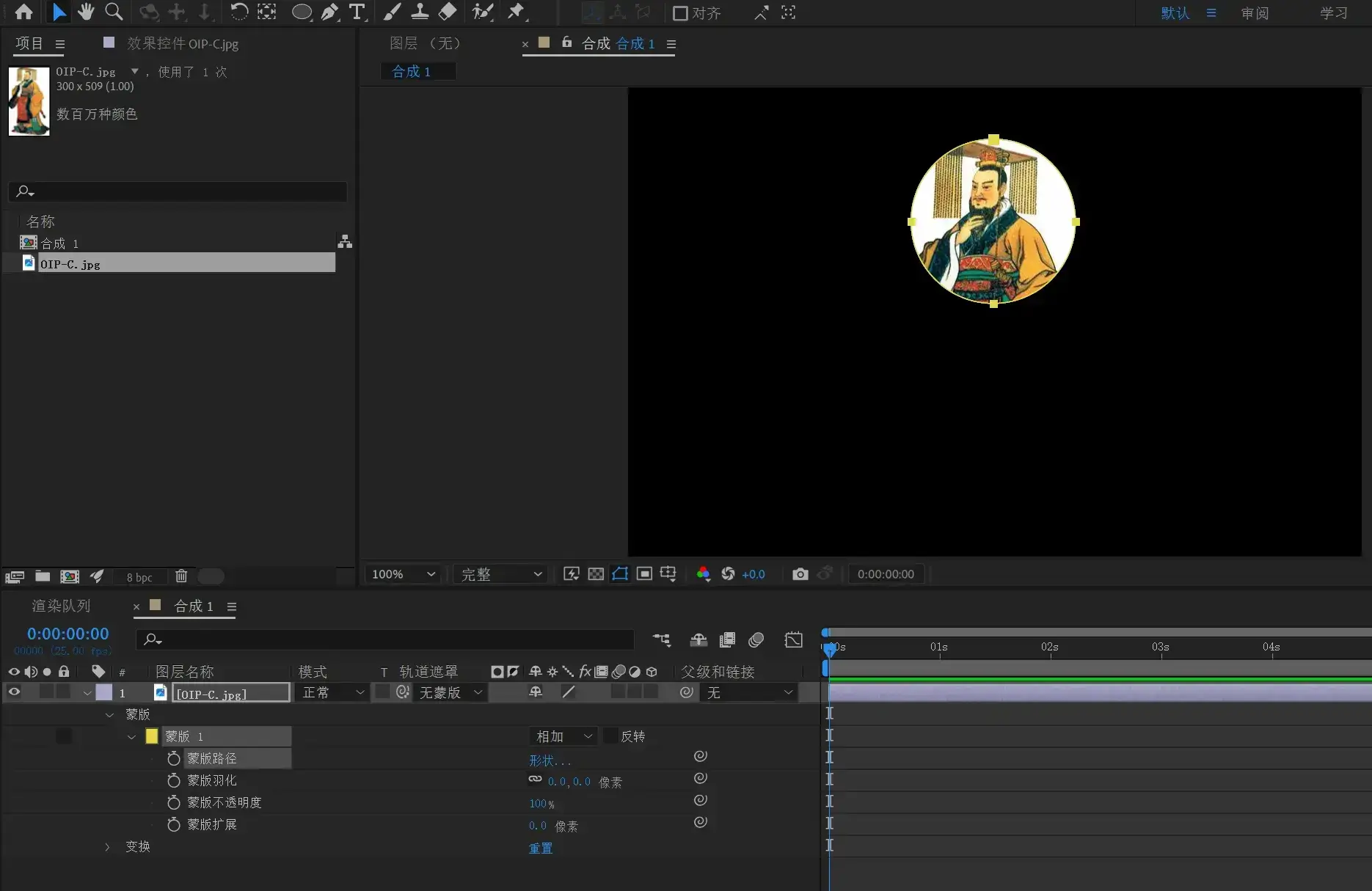The image size is (1372, 891).
Task: Create a new folder in project panel
Action: coord(43,576)
